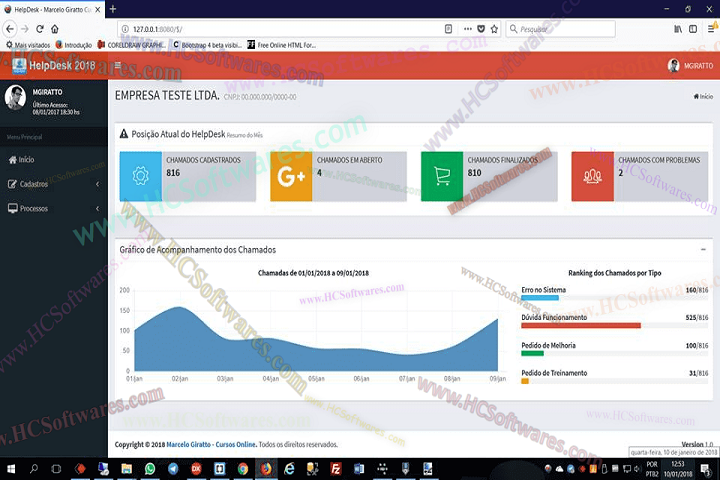The height and width of the screenshot is (480, 720).
Task: Open Google Chrome from the taskbar
Action: coord(242,469)
